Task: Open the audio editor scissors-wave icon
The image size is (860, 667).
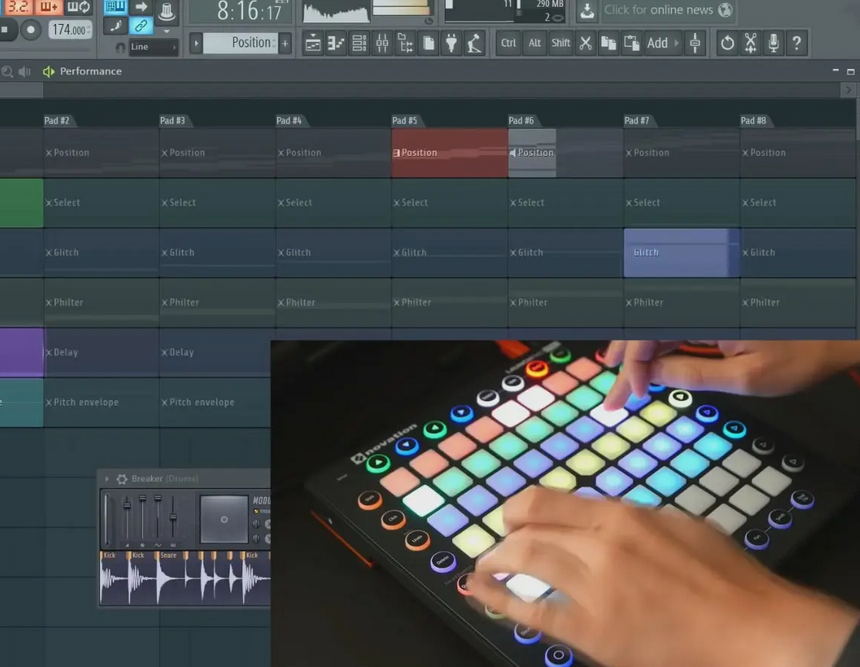Action: pyautogui.click(x=750, y=43)
